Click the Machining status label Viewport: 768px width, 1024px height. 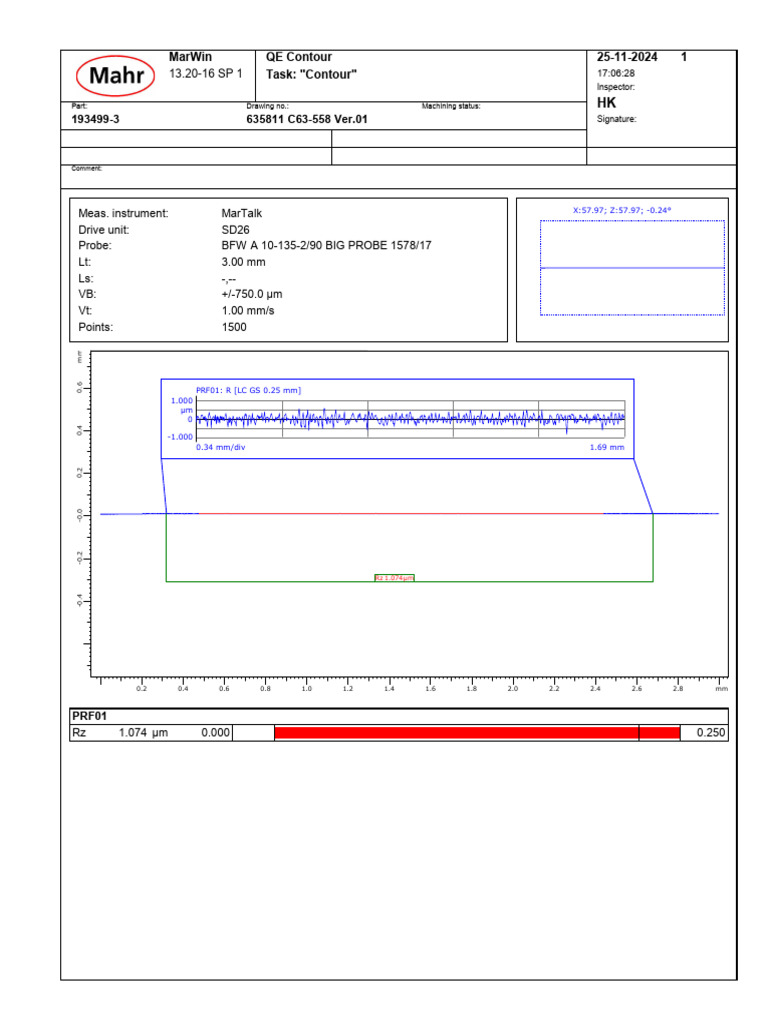[451, 106]
